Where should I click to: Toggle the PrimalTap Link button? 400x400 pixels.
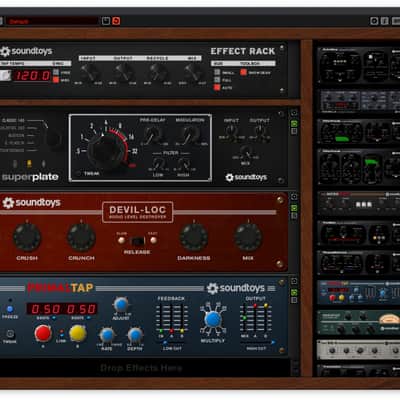62,334
